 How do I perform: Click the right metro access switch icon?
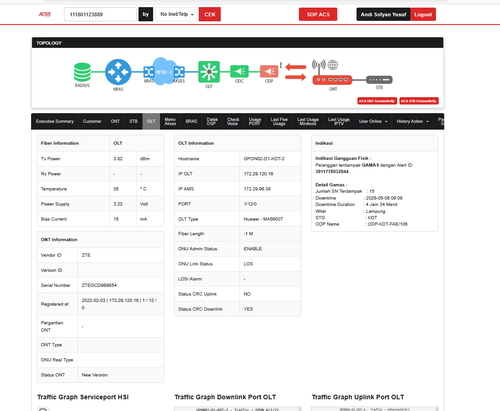(179, 72)
